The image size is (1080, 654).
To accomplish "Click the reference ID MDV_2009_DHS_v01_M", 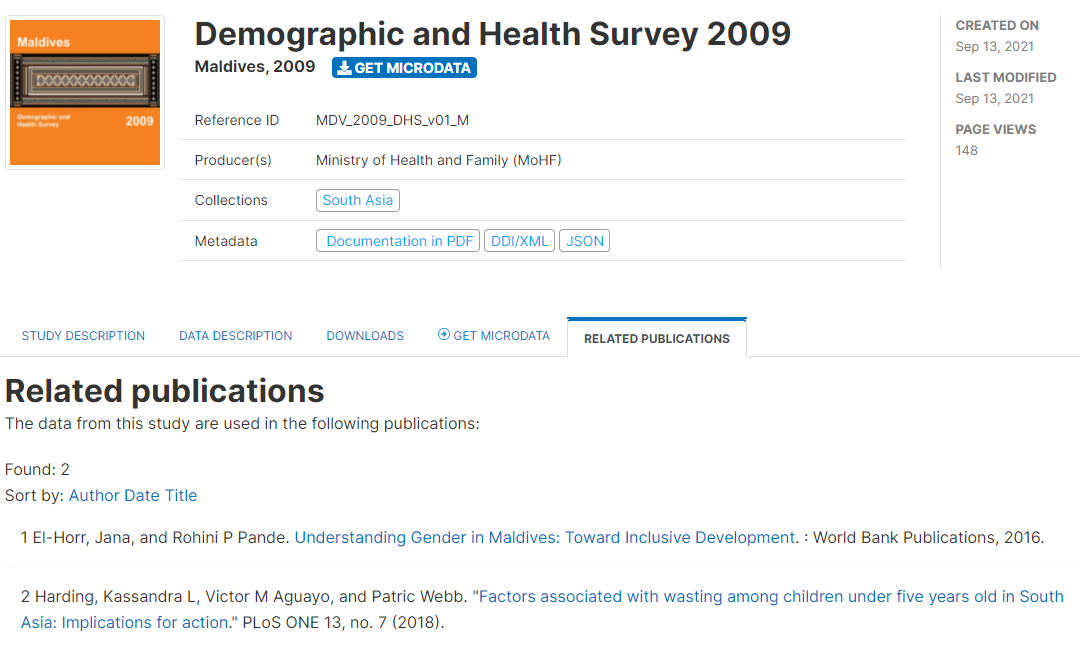I will (x=393, y=120).
